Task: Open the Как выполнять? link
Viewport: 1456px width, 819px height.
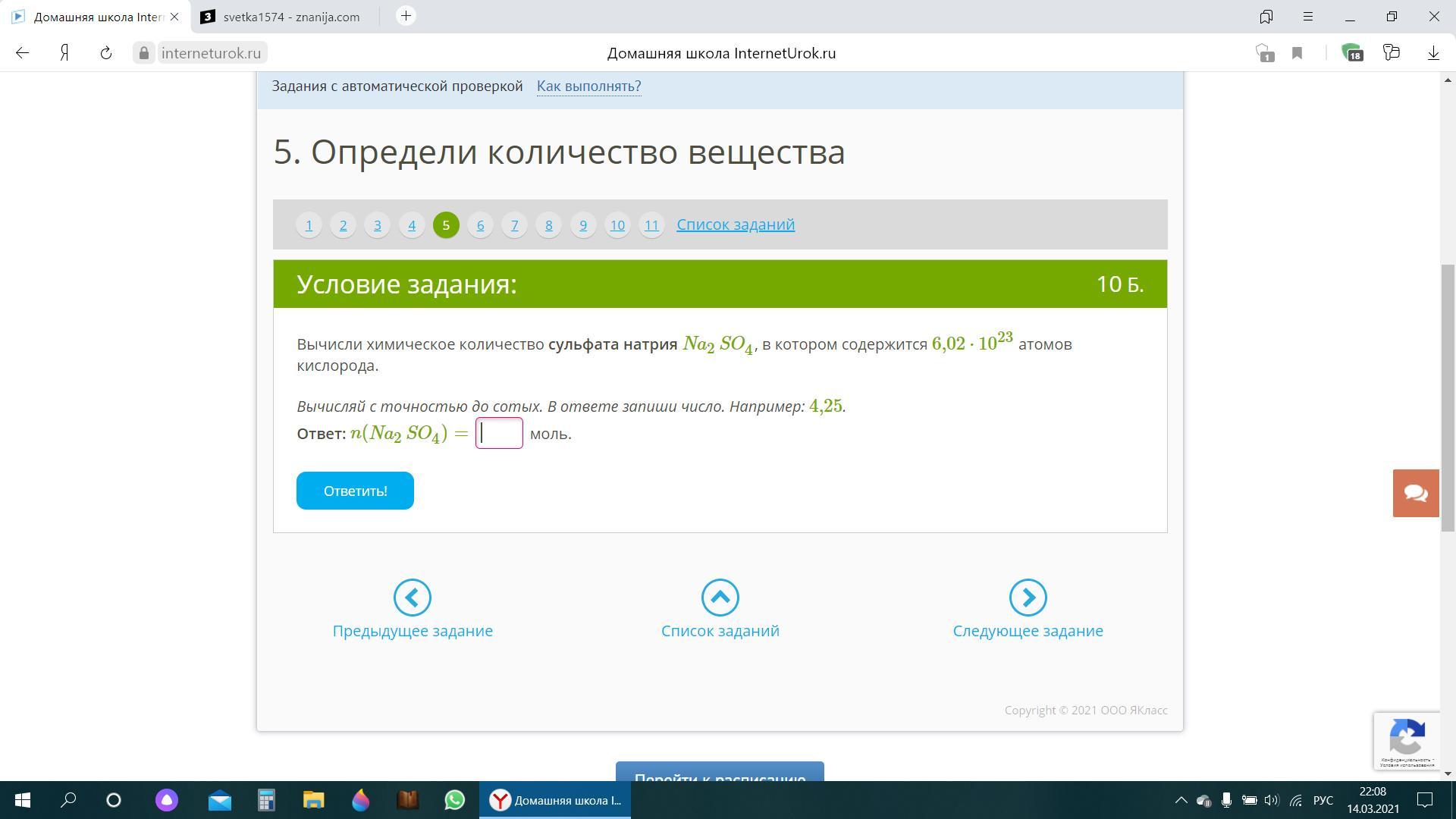Action: click(588, 86)
